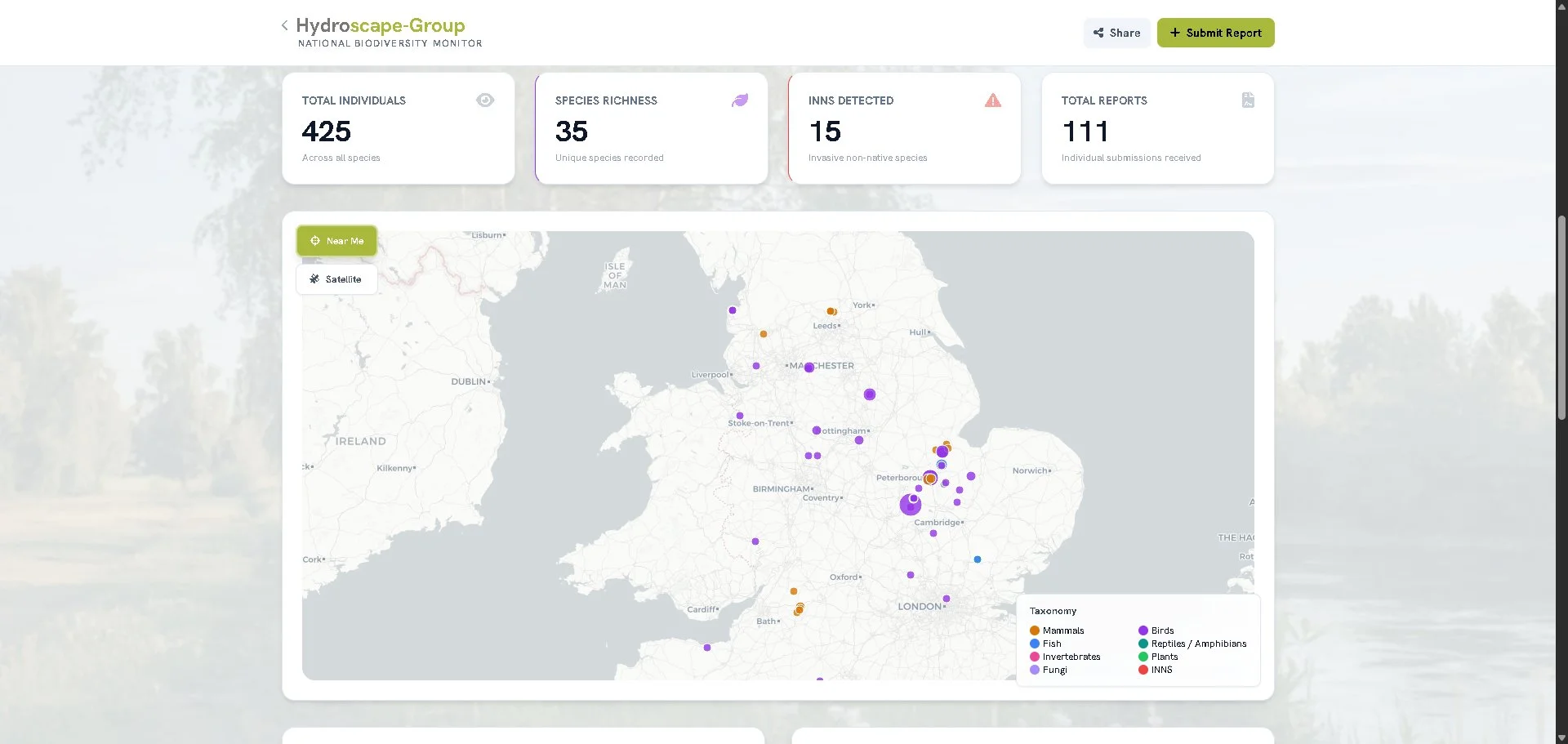Viewport: 1568px width, 744px height.
Task: Open the Hydroscape-Group header title
Action: [x=381, y=25]
